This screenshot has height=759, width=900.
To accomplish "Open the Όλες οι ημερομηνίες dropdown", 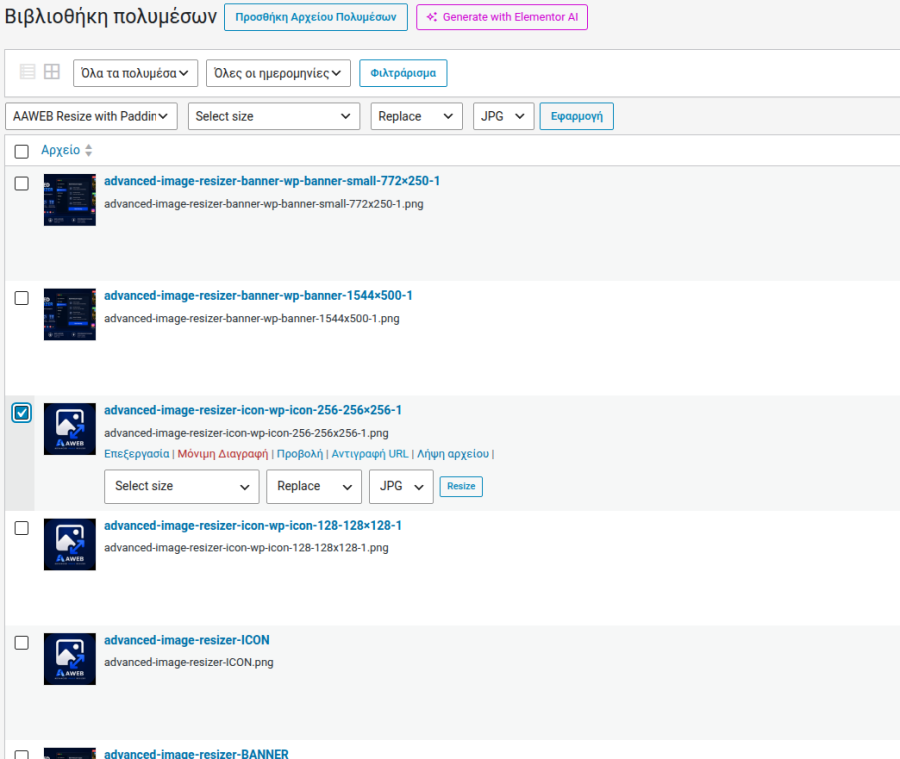I will pyautogui.click(x=278, y=73).
